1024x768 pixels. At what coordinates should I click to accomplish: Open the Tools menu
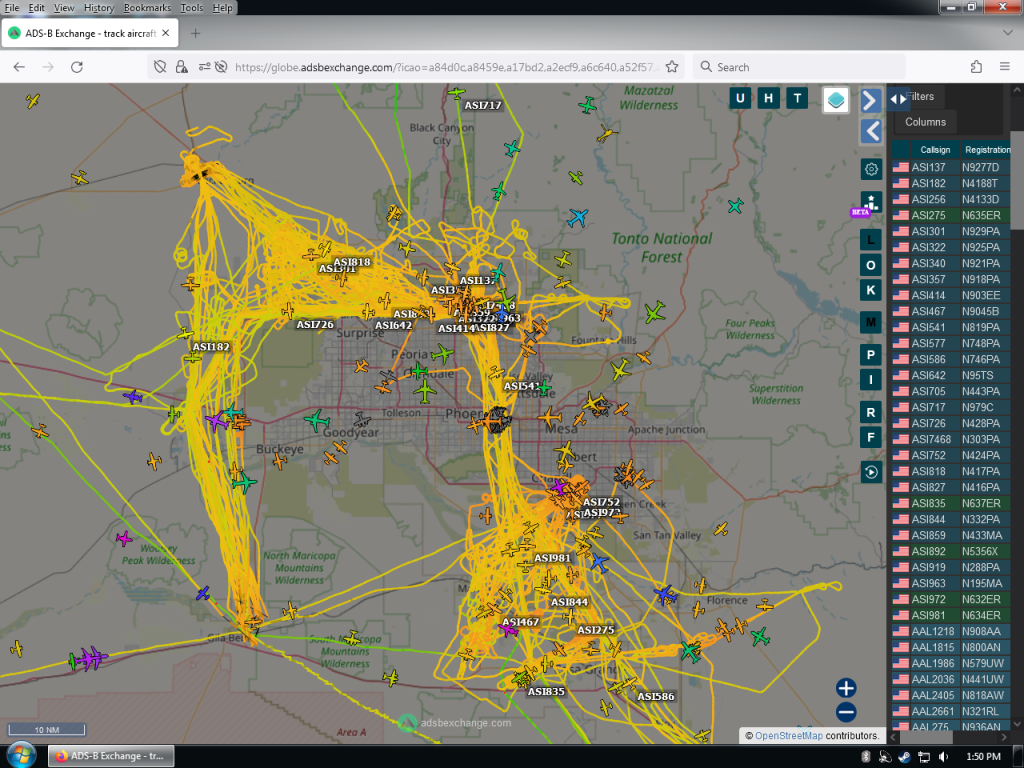[x=191, y=8]
